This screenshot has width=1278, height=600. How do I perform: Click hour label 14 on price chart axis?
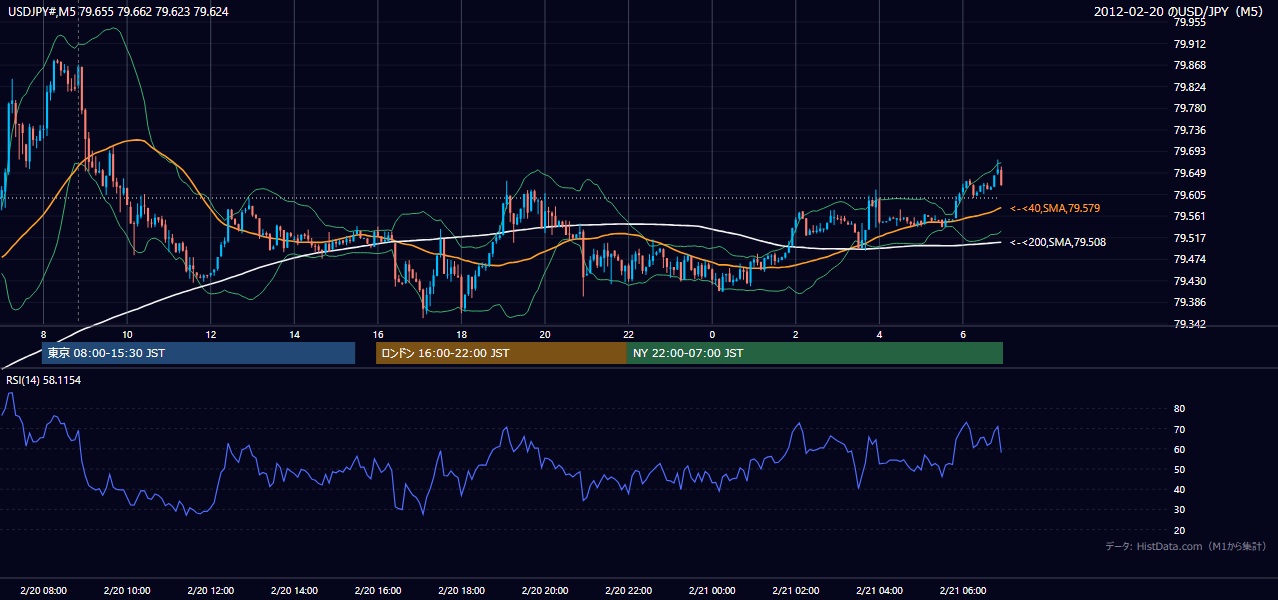click(294, 334)
